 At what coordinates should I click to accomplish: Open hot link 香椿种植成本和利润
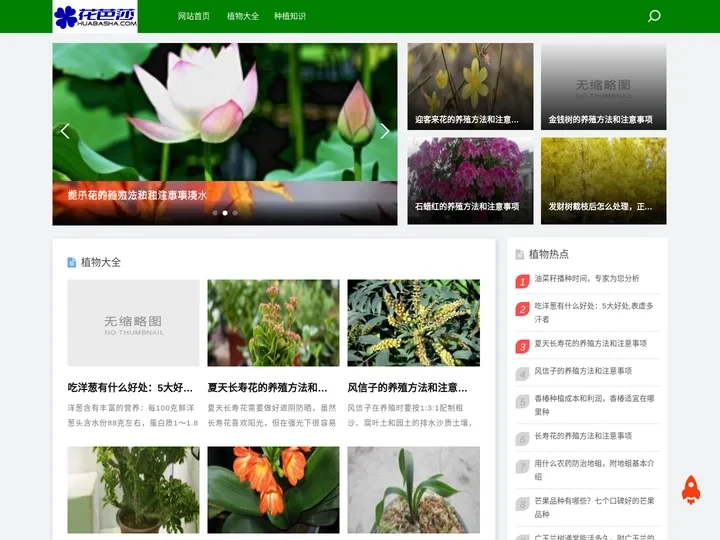coord(594,405)
